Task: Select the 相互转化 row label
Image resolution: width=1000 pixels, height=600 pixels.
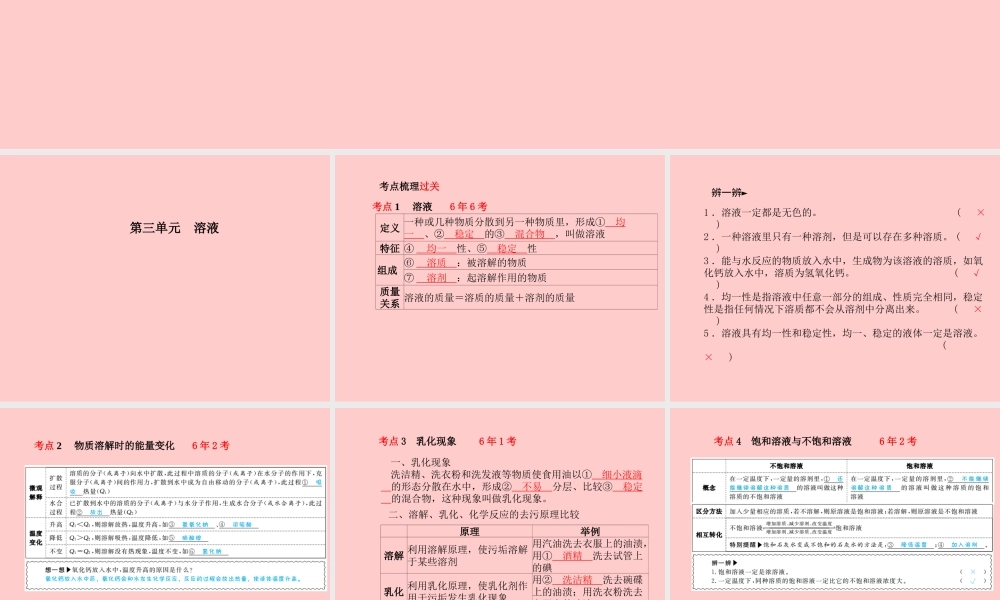Action: pyautogui.click(x=709, y=534)
